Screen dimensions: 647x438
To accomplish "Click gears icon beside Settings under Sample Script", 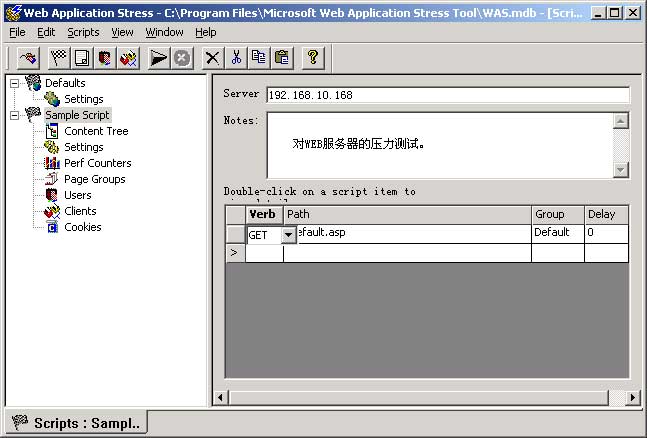I will pos(52,147).
